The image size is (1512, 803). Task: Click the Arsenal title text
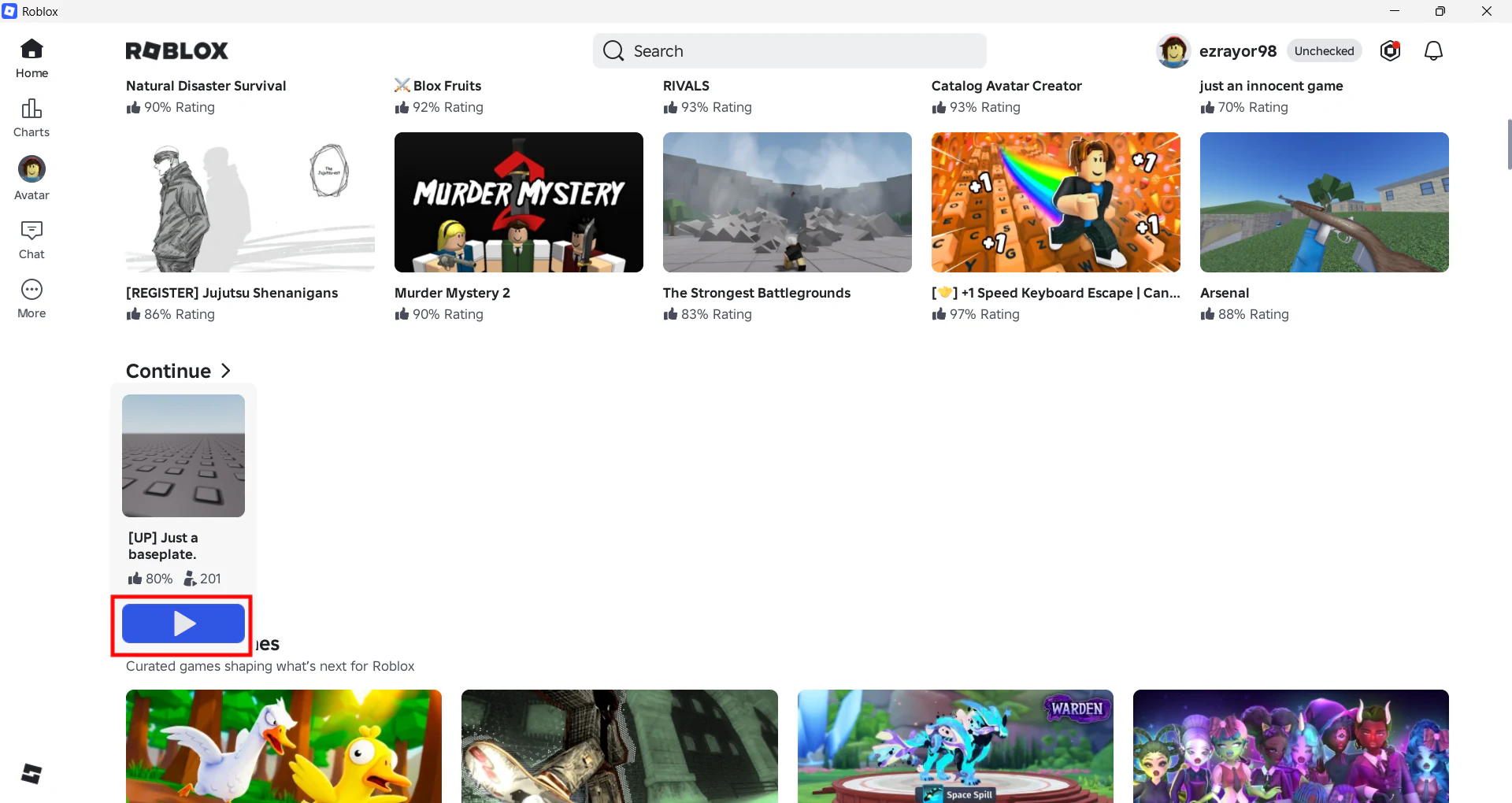(1225, 293)
